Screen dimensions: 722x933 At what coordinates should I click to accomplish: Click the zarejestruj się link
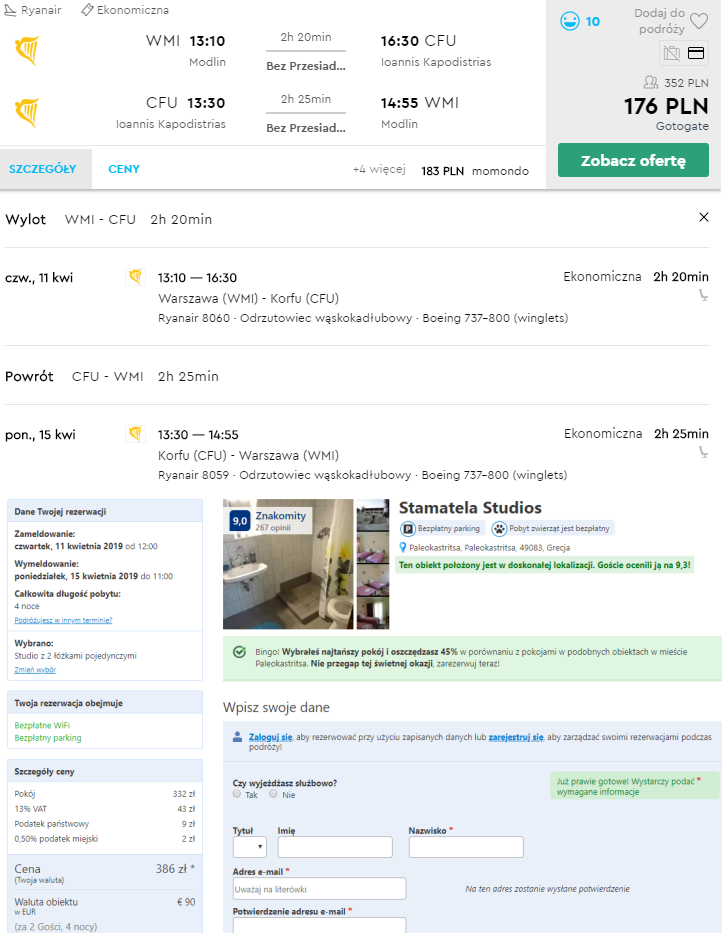tap(516, 737)
